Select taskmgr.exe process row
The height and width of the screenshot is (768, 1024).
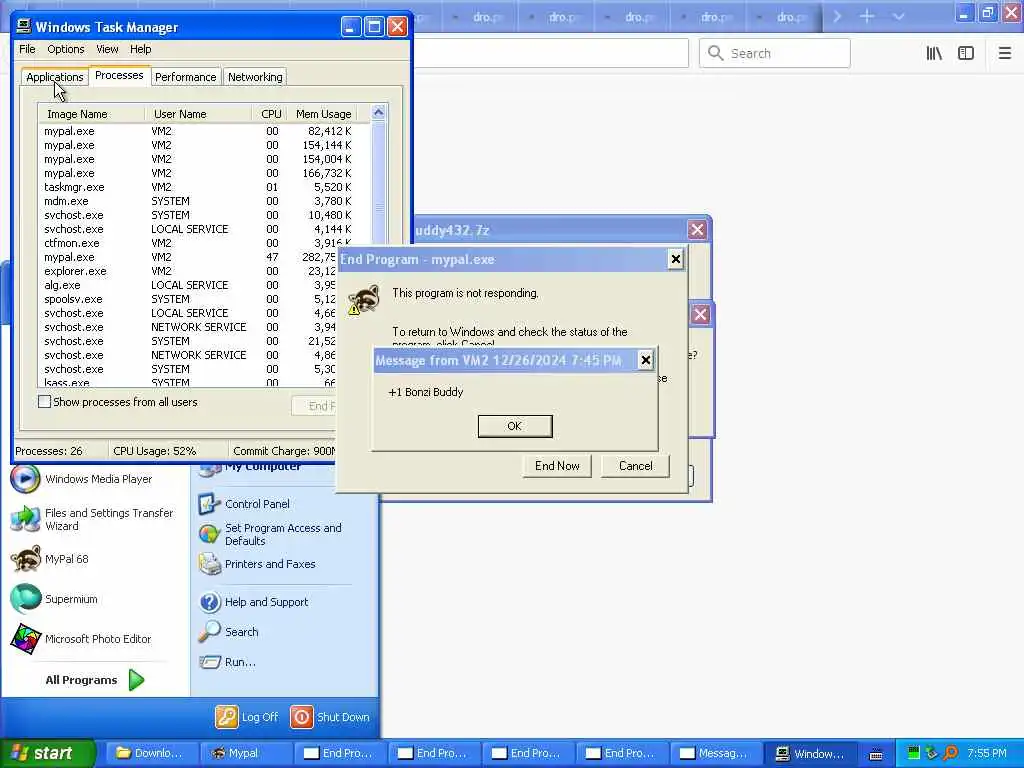pos(198,187)
